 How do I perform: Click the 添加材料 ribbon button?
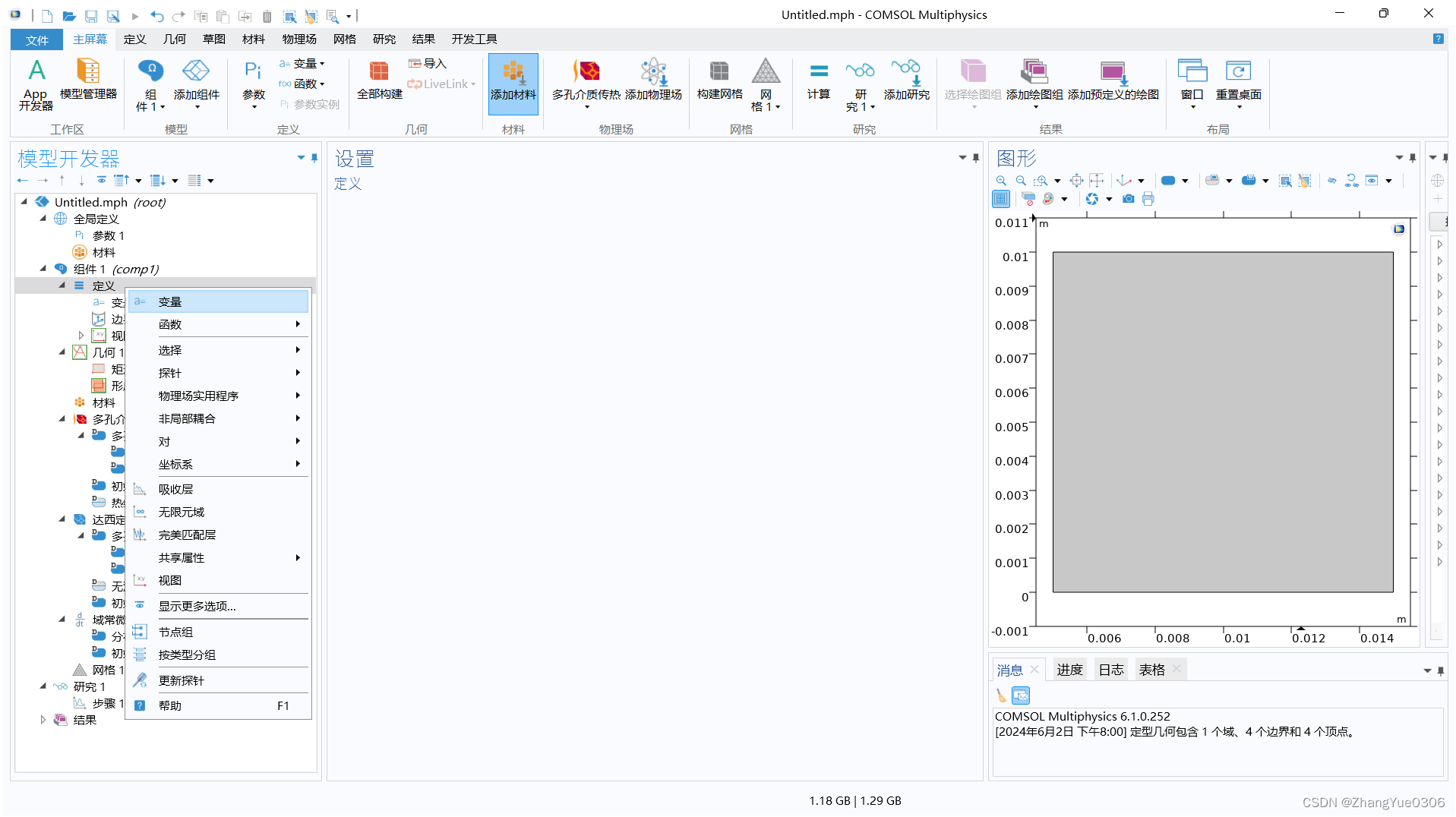click(x=513, y=84)
